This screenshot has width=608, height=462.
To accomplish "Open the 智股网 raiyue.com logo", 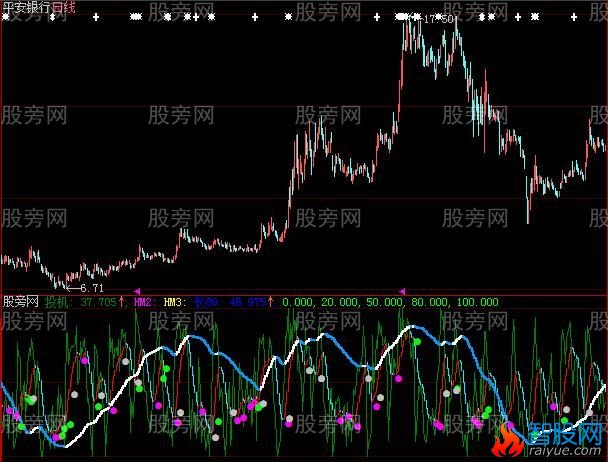I will [547, 439].
